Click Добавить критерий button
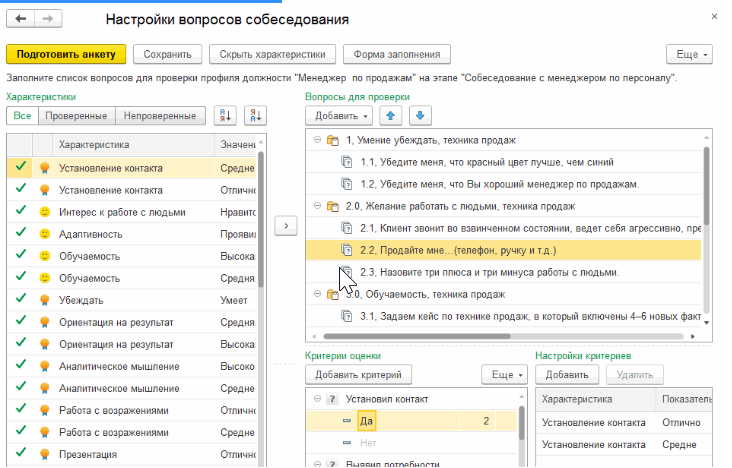 359,375
